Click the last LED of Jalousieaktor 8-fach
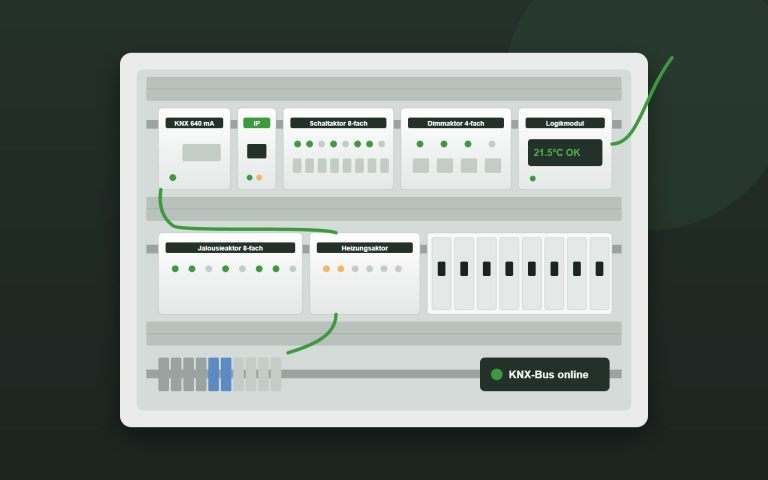The width and height of the screenshot is (768, 480). 292,269
